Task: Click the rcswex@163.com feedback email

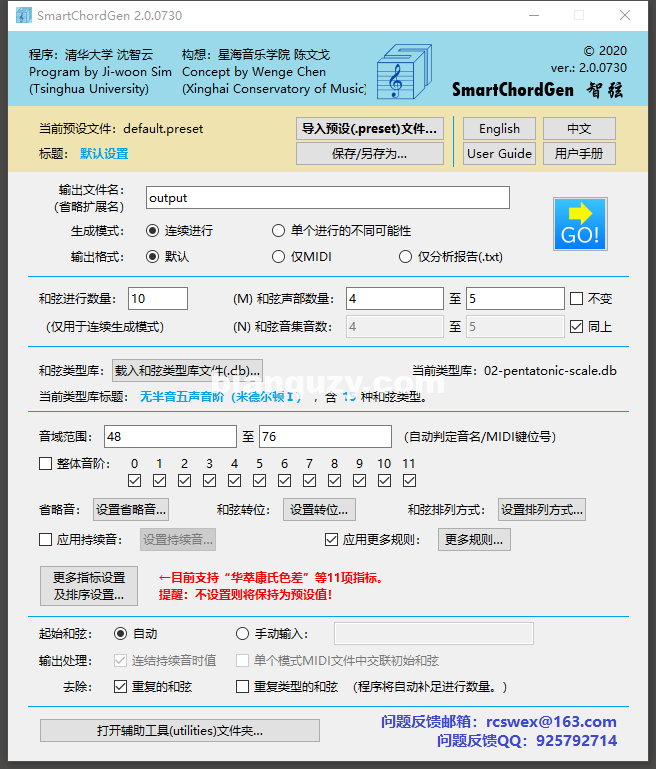Action: coord(551,722)
